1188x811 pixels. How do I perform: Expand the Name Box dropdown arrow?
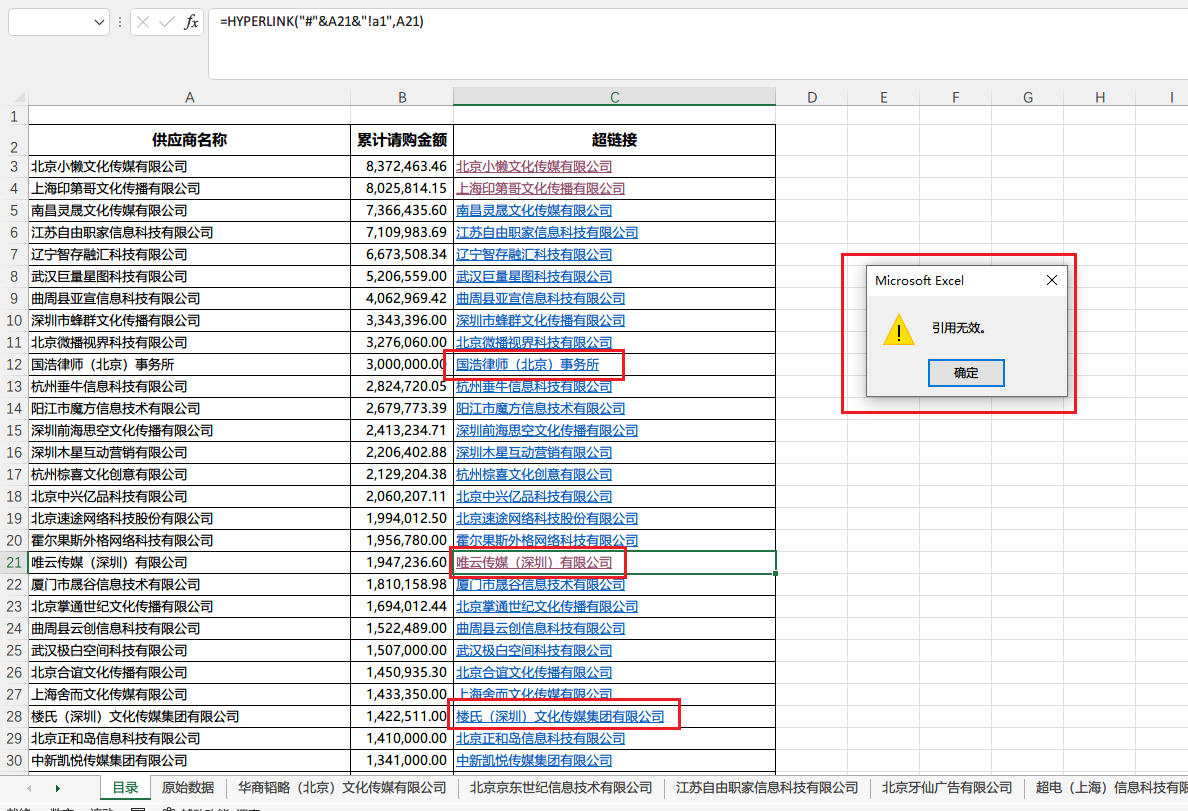point(98,22)
